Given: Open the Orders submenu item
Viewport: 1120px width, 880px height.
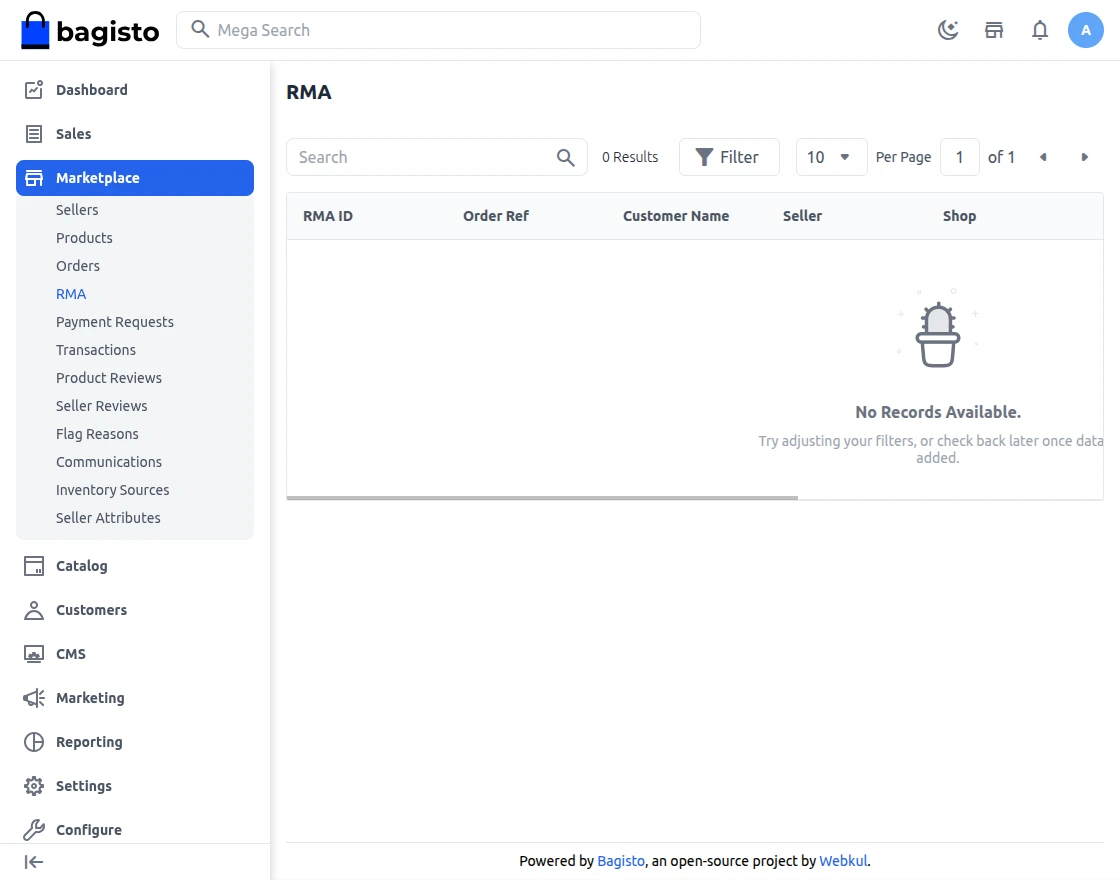Looking at the screenshot, I should point(78,266).
